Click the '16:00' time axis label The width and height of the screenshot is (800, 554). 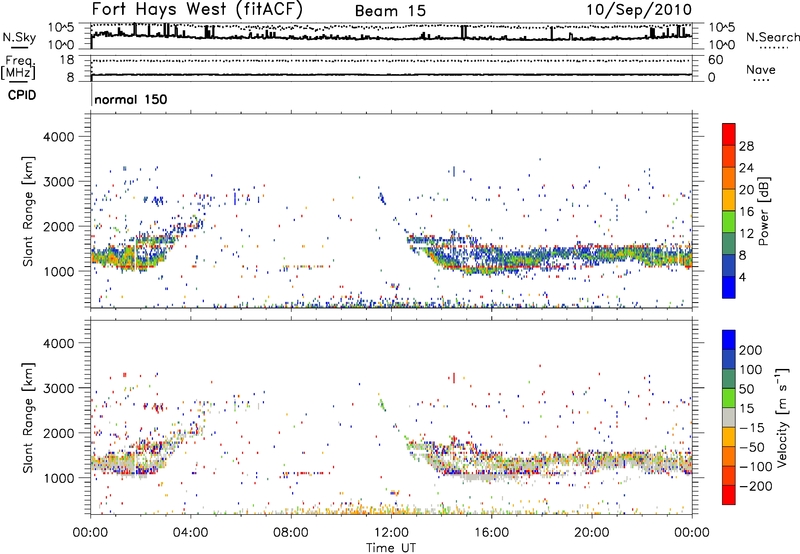pyautogui.click(x=491, y=533)
